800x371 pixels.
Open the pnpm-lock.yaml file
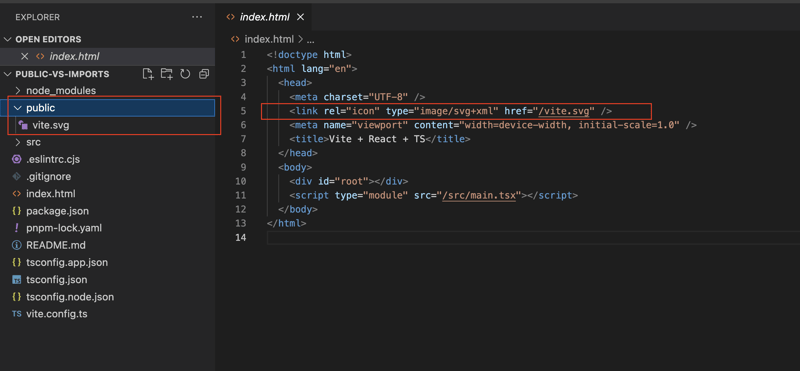[64, 228]
